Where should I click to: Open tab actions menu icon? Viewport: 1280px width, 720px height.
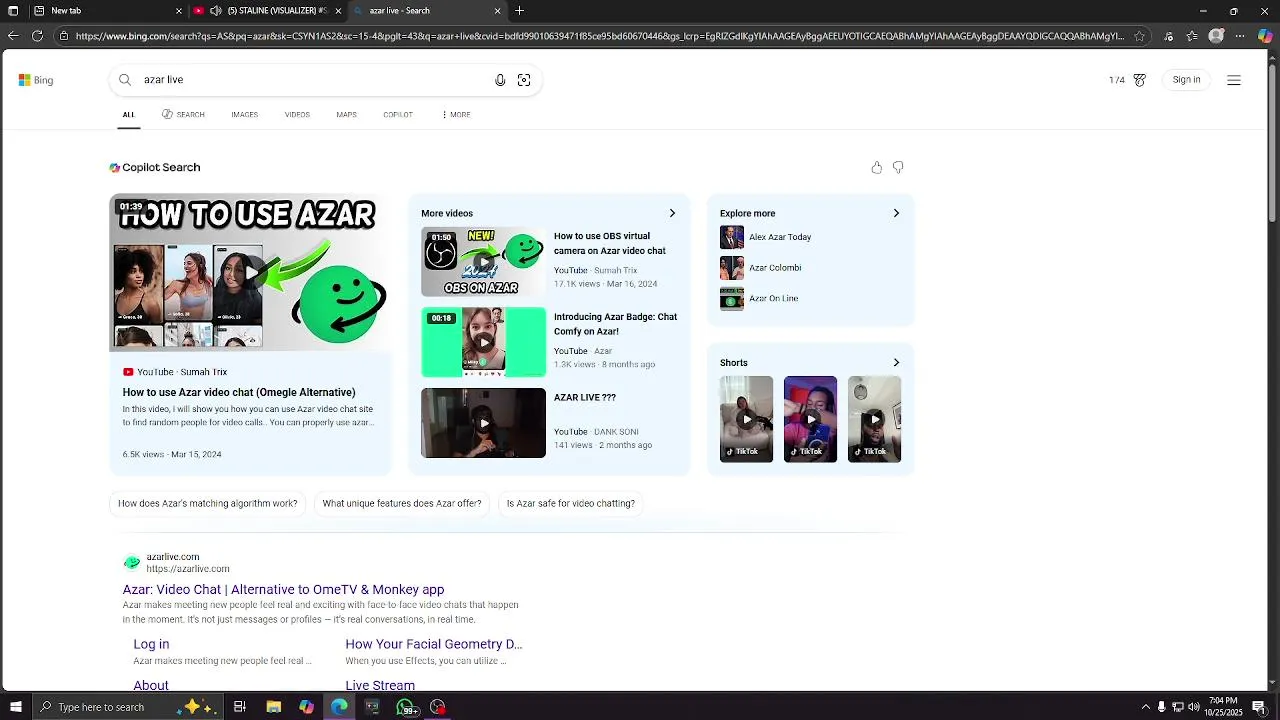click(13, 11)
